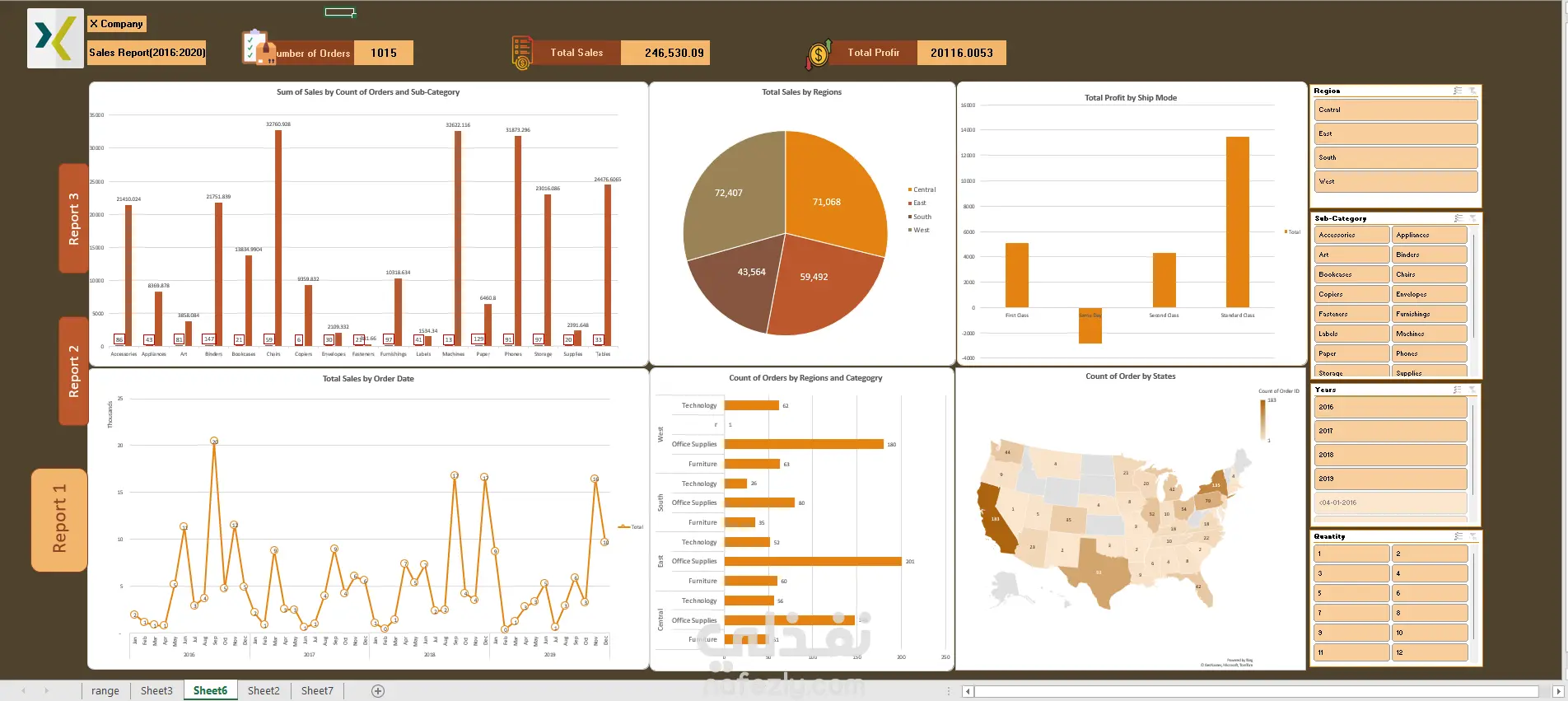The width and height of the screenshot is (1568, 701).
Task: Toggle multi-select in the Region slicer
Action: [1458, 91]
